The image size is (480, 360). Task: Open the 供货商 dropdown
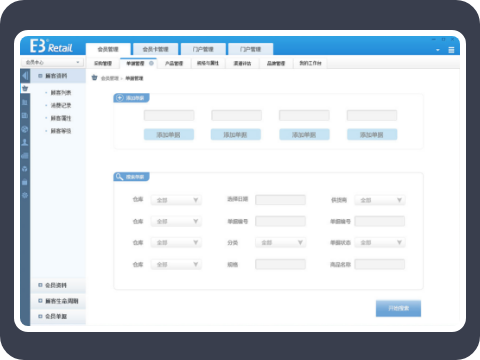[x=380, y=200]
